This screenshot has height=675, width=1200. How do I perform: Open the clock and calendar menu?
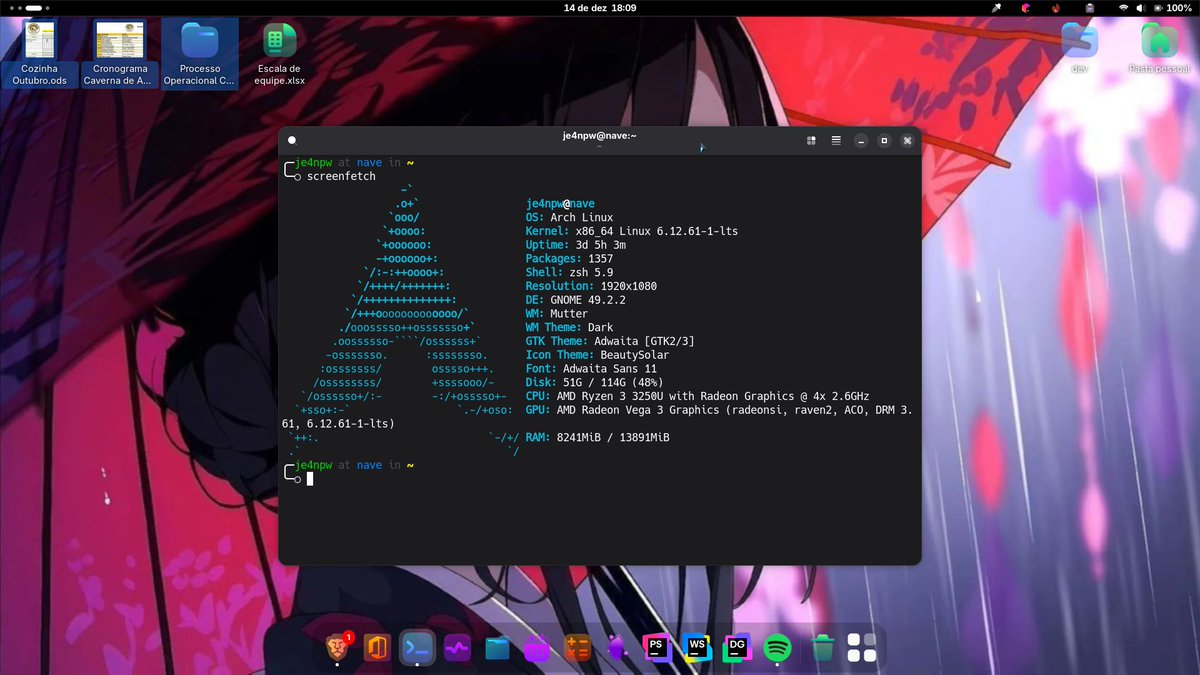600,7
